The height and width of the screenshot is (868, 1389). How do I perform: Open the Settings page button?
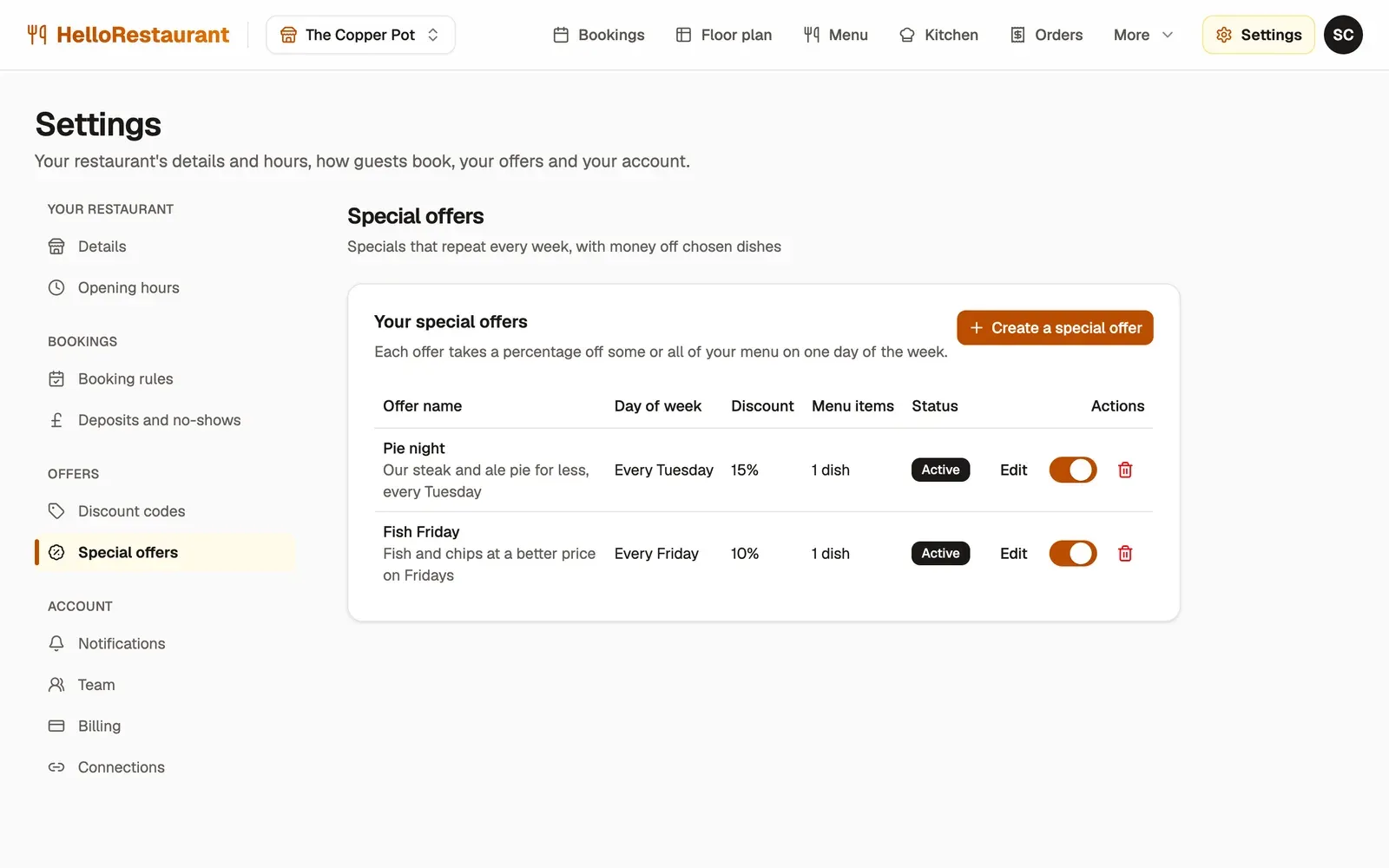click(x=1259, y=35)
